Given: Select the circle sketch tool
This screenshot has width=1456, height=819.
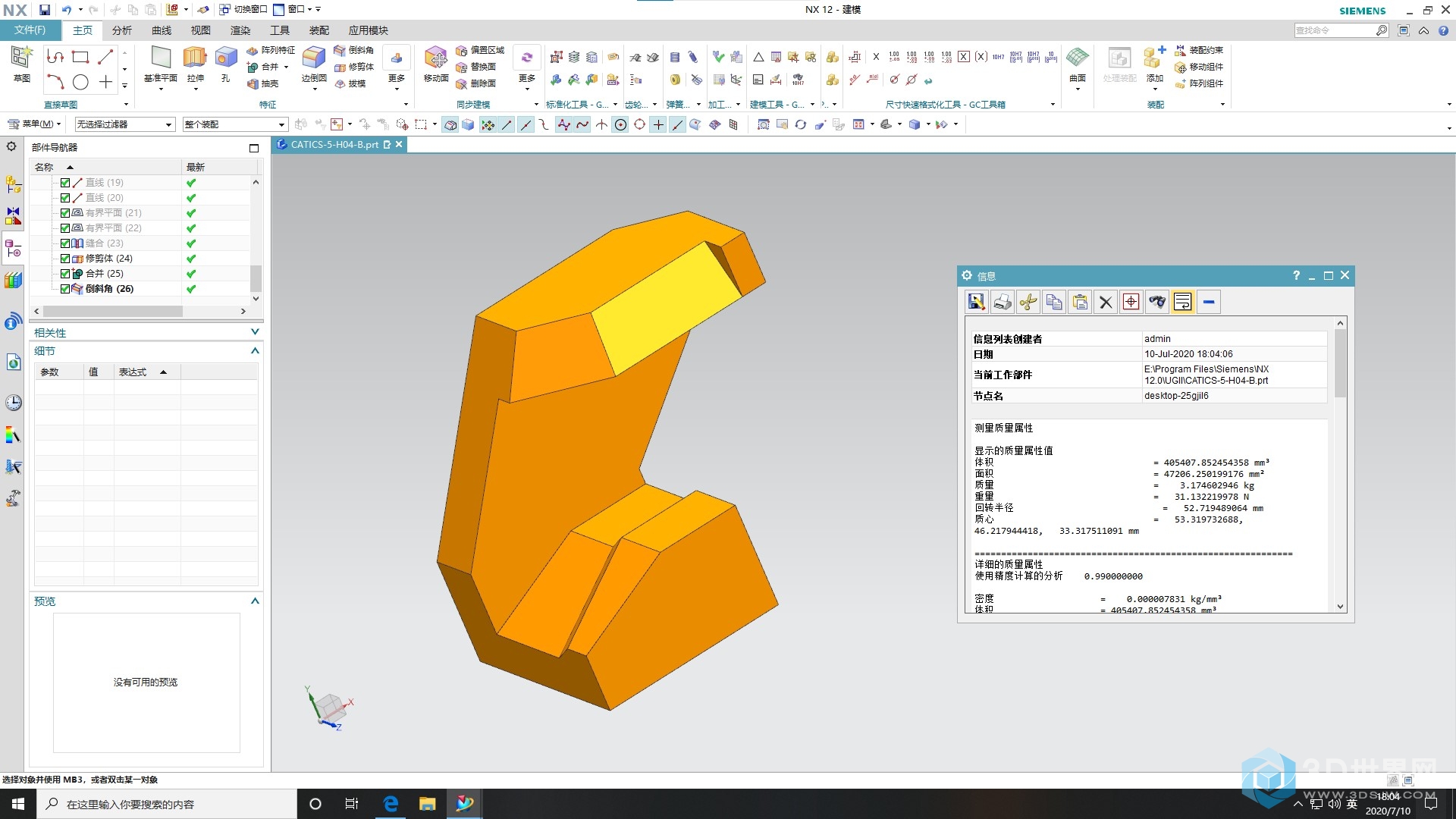Looking at the screenshot, I should tap(80, 82).
